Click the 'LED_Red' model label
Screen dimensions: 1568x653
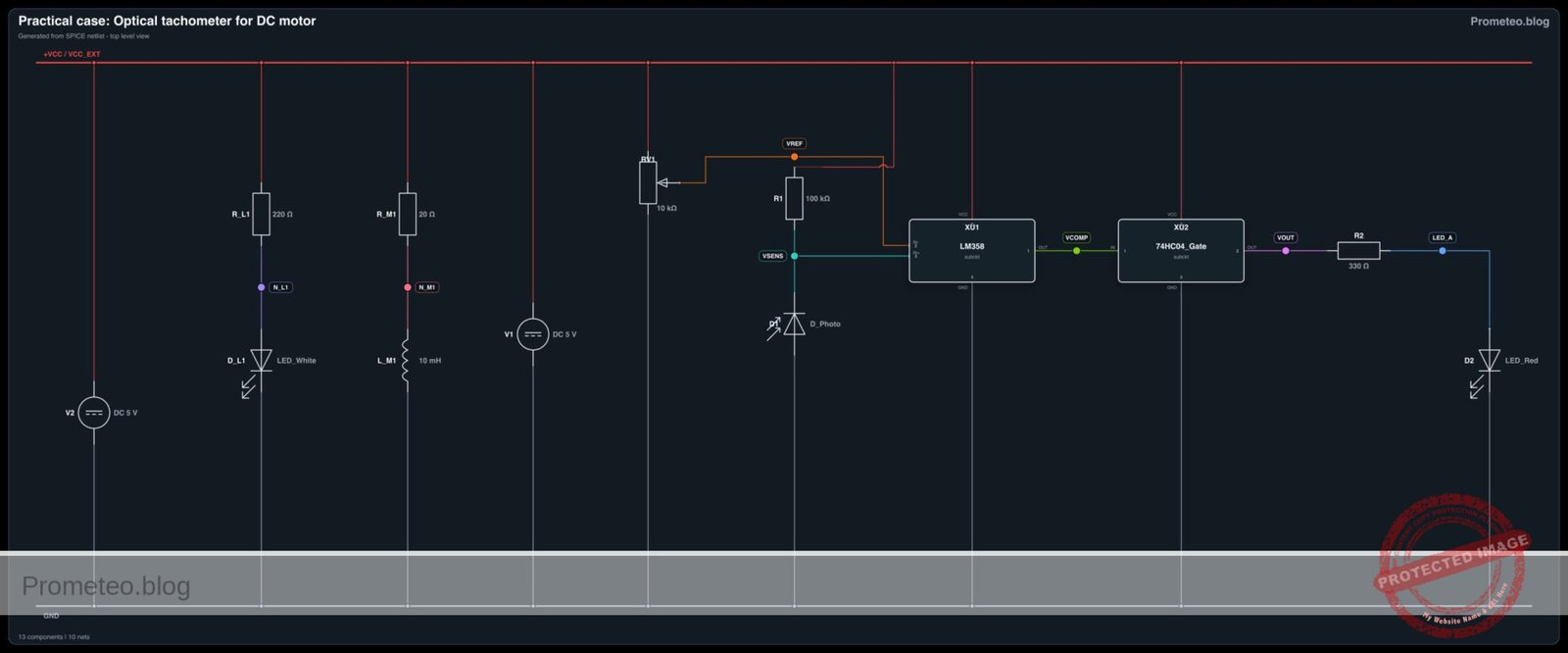pos(1521,361)
